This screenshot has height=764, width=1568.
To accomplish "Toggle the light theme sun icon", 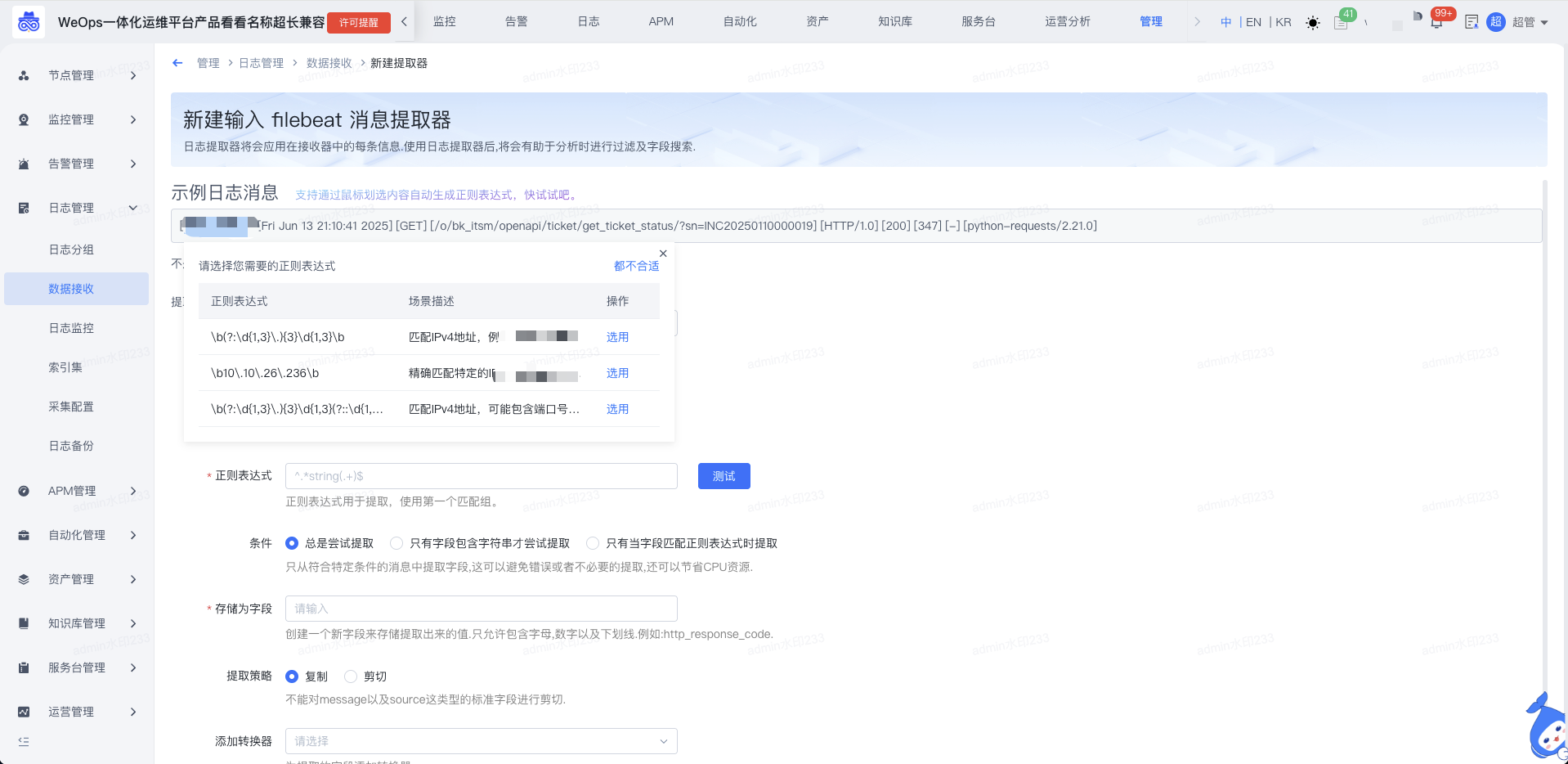I will click(x=1312, y=23).
